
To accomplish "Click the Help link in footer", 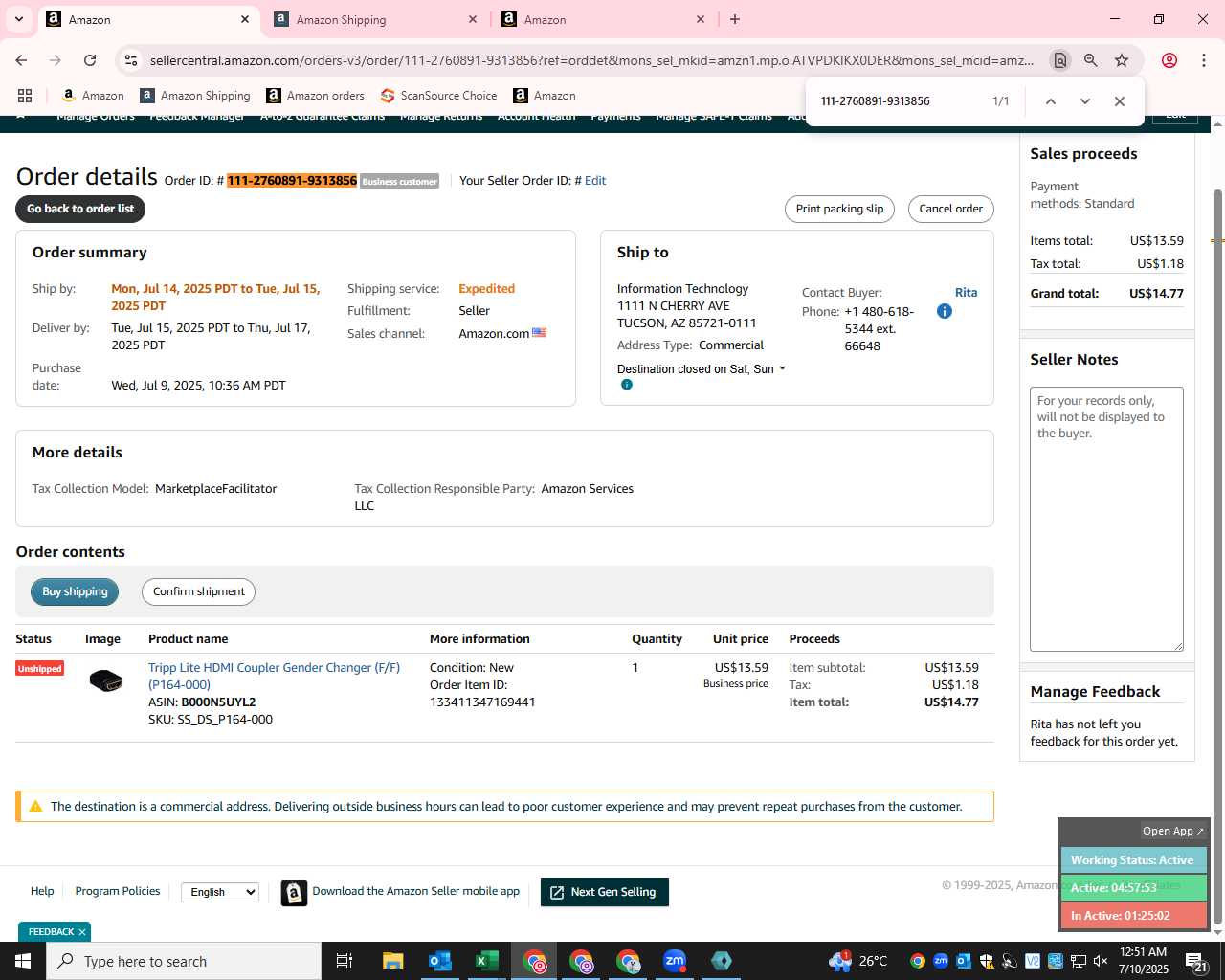I will [42, 891].
